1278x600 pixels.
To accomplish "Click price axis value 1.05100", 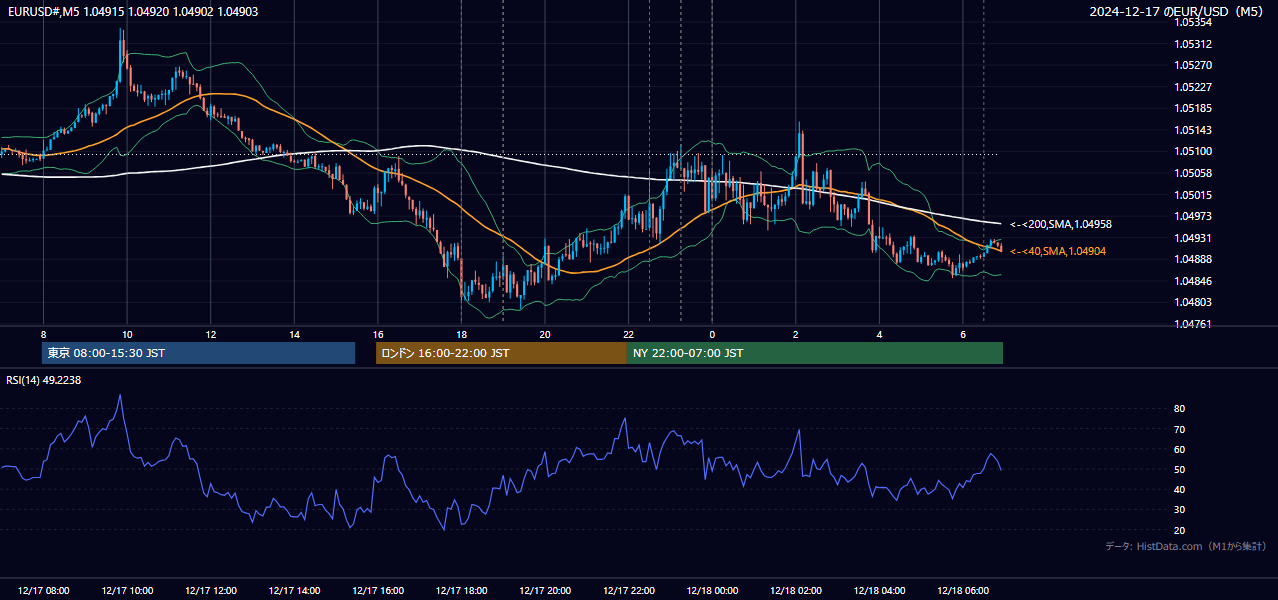I will [1193, 151].
